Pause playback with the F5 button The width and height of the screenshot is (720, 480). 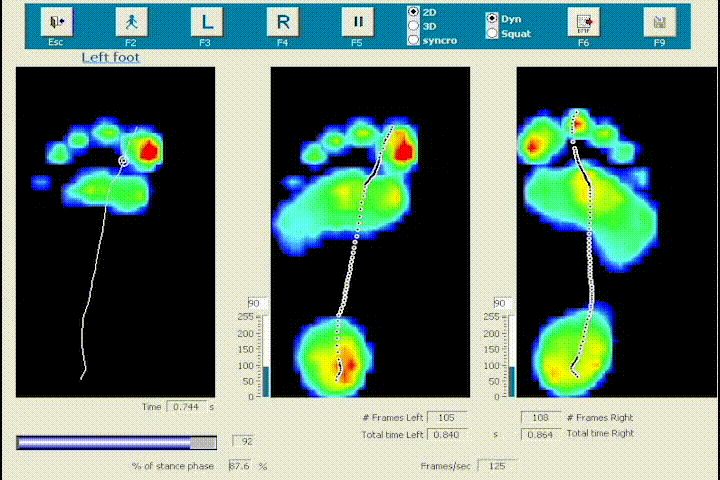(358, 22)
